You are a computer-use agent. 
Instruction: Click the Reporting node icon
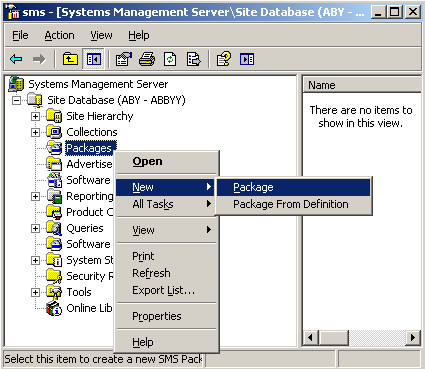click(x=54, y=196)
